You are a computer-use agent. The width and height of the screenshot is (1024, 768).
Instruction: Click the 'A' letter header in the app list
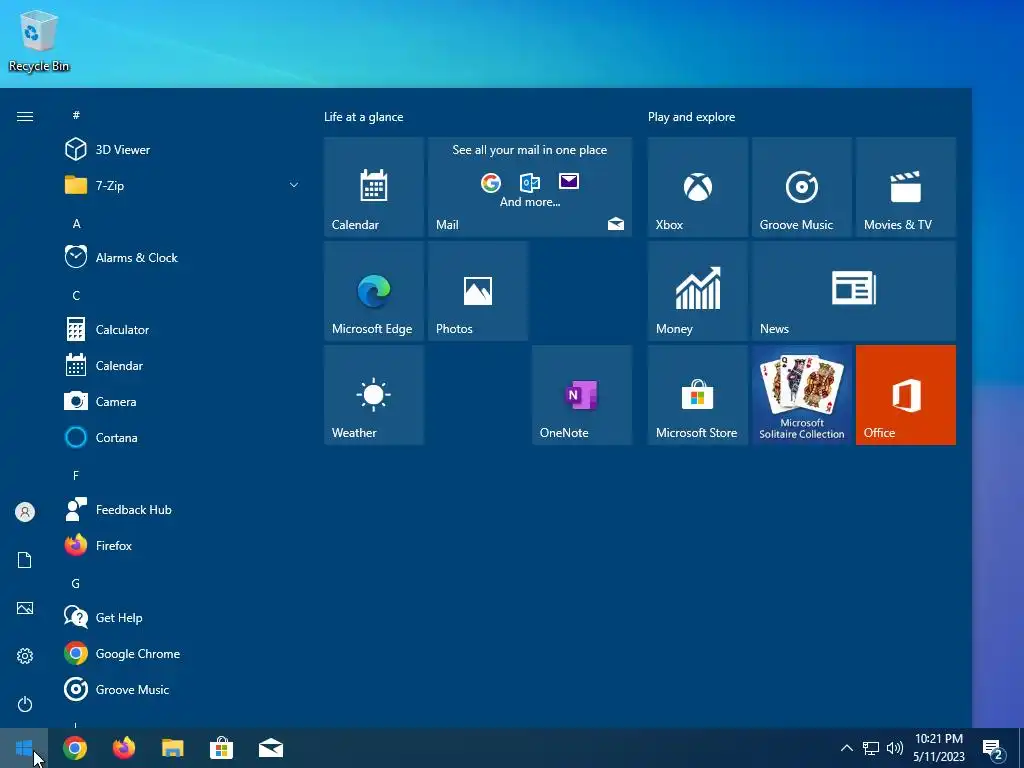(76, 223)
